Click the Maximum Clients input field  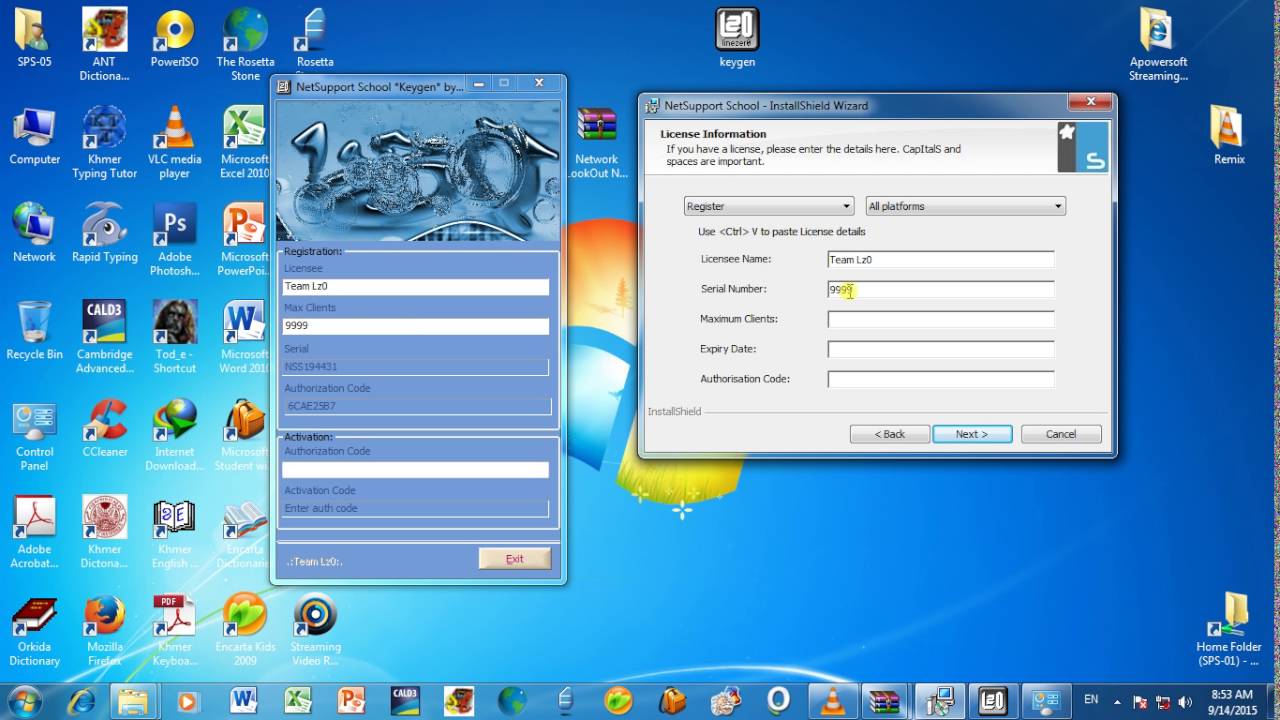click(x=941, y=319)
